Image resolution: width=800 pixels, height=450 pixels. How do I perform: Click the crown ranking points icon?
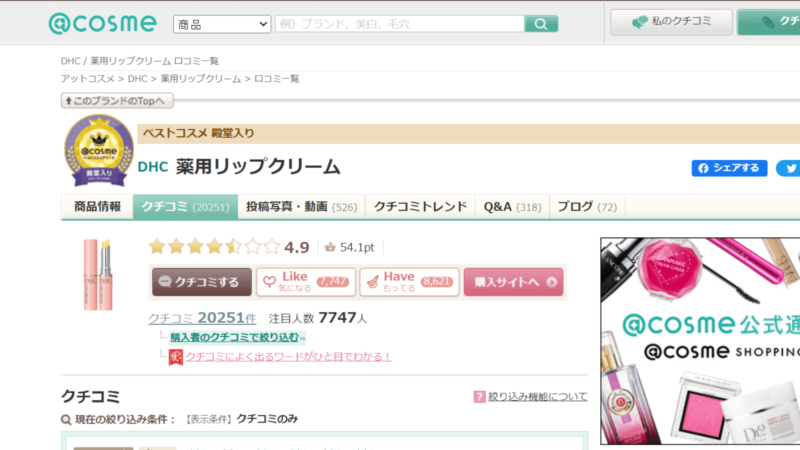330,247
